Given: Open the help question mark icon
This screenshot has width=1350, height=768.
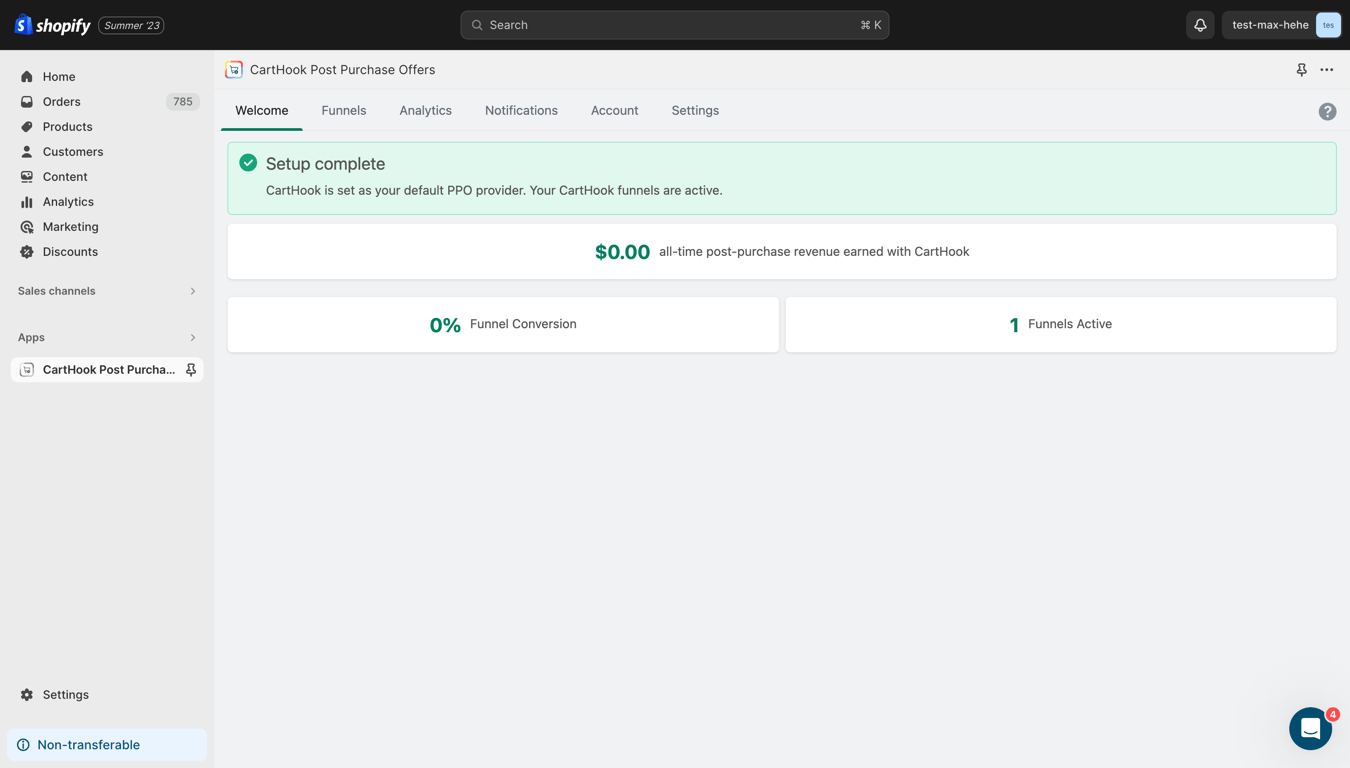Looking at the screenshot, I should (1327, 112).
